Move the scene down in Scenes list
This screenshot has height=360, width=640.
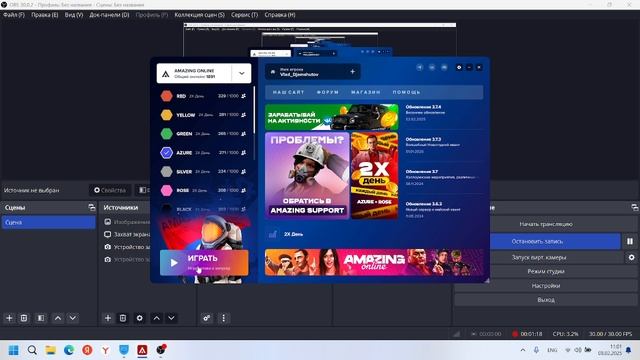tap(73, 318)
